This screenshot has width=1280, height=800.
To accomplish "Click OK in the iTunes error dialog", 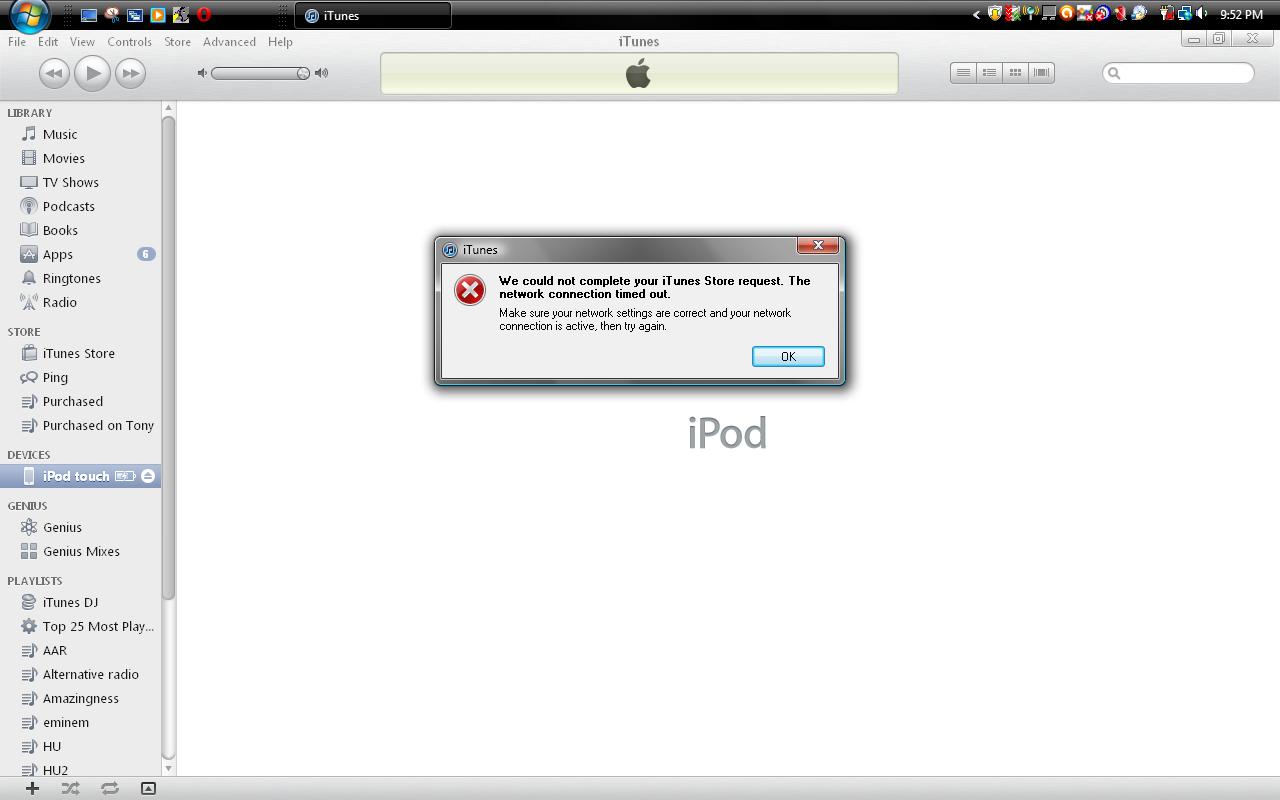I will (x=788, y=357).
